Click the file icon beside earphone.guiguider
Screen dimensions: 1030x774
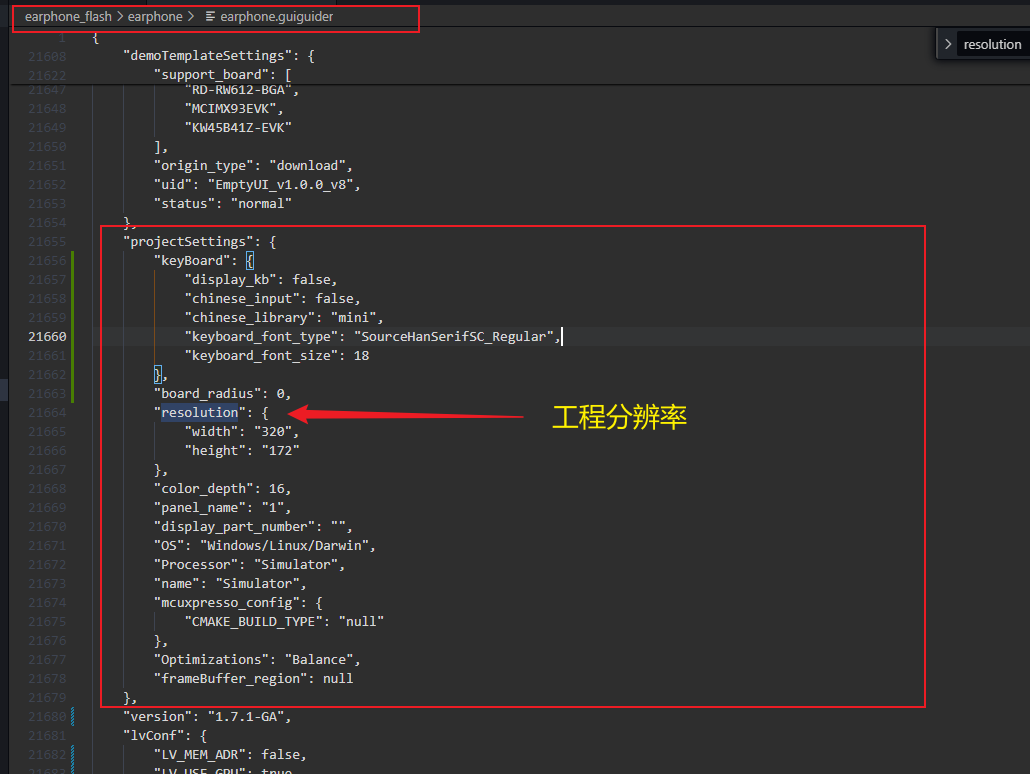pos(210,16)
